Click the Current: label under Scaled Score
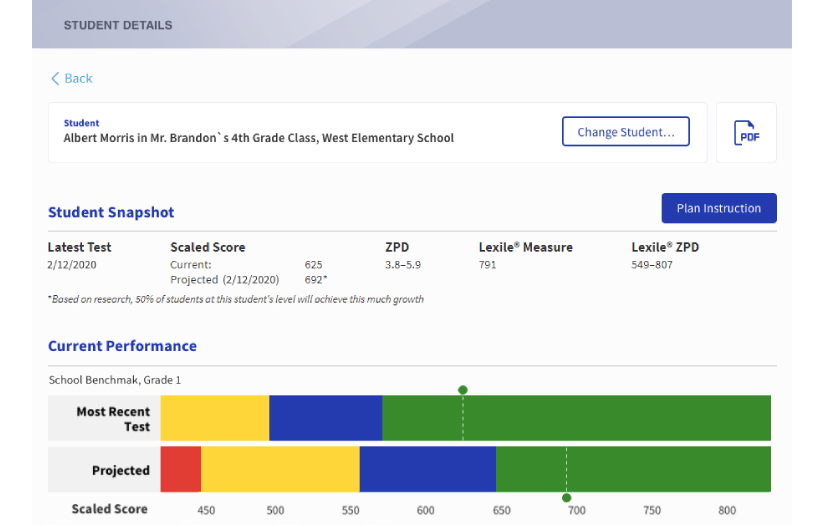The width and height of the screenshot is (825, 525). point(190,265)
